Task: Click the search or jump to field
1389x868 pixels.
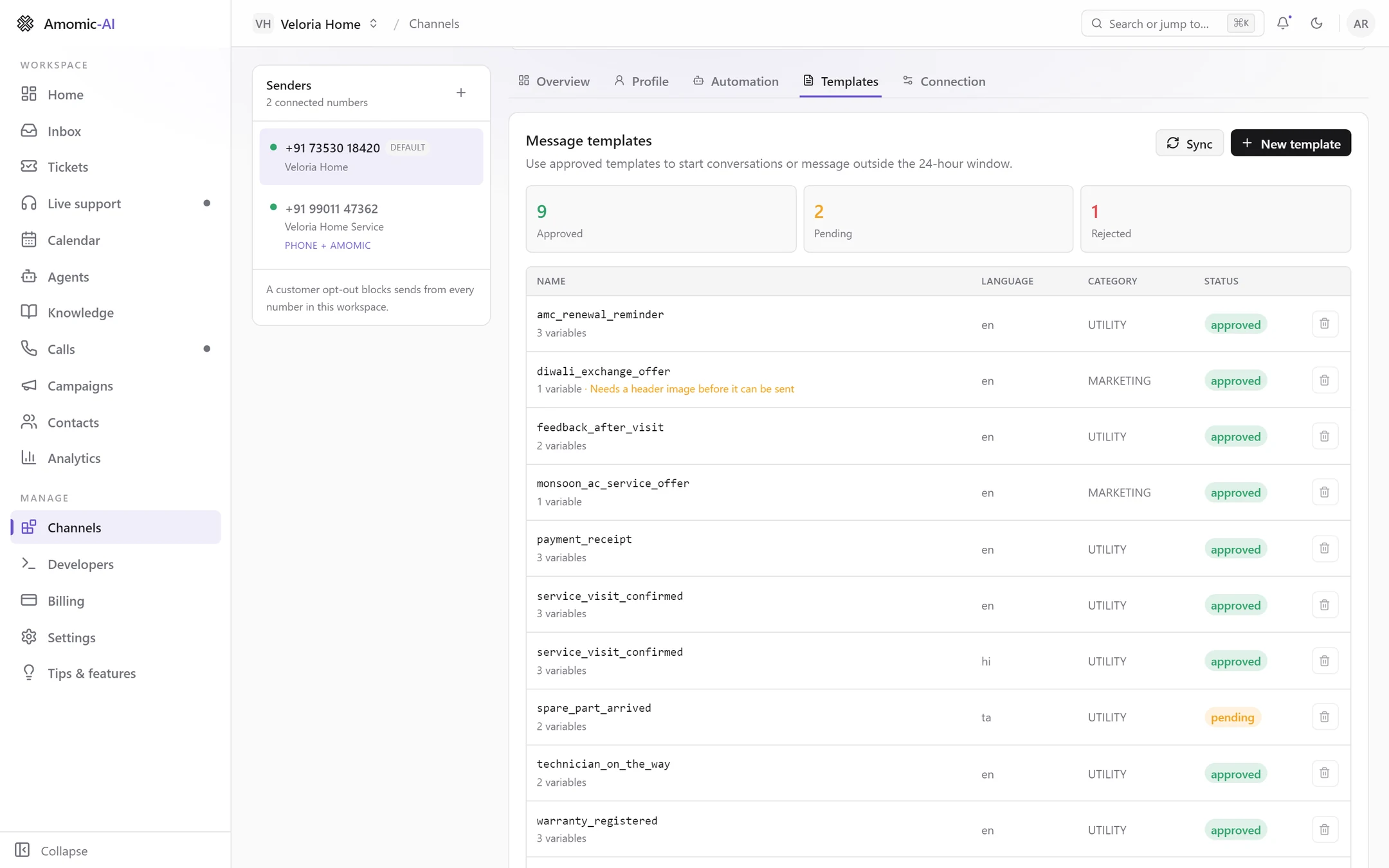Action: coord(1172,23)
